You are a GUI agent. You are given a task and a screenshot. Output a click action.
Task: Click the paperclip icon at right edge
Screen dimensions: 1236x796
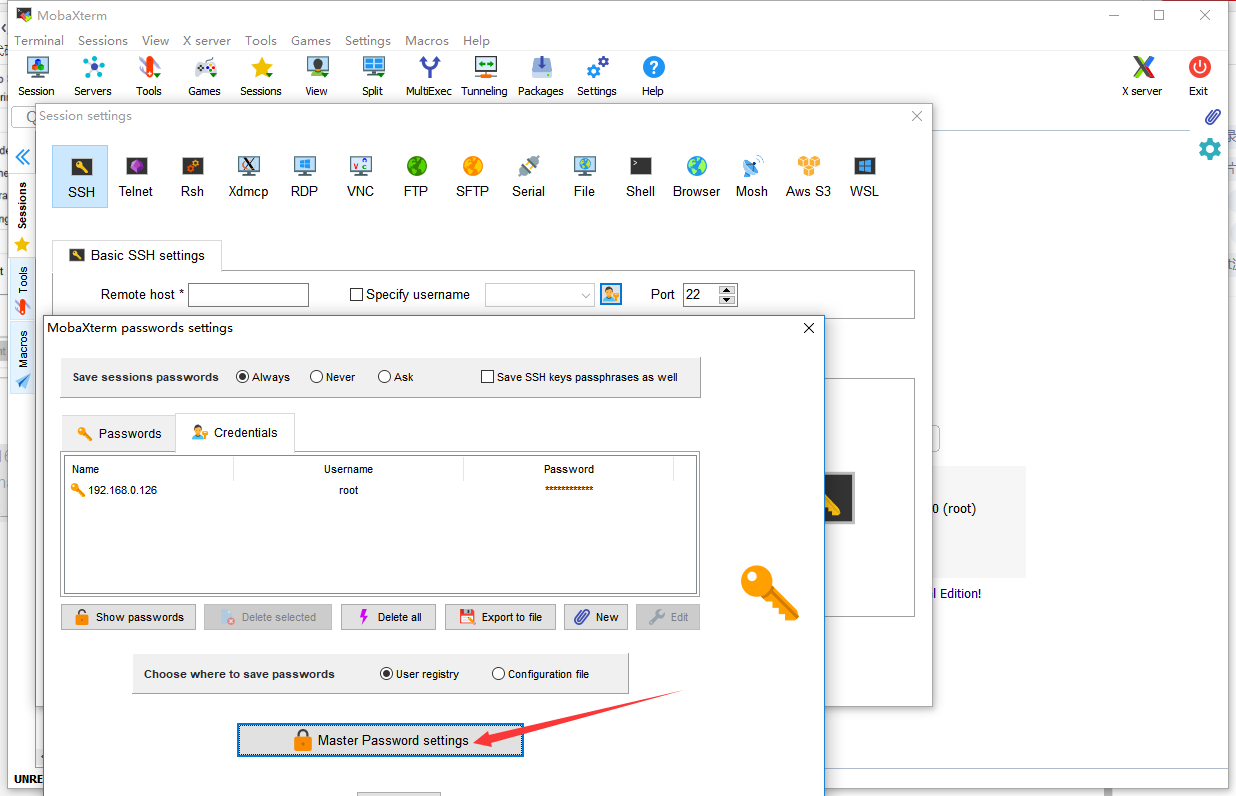tap(1212, 117)
